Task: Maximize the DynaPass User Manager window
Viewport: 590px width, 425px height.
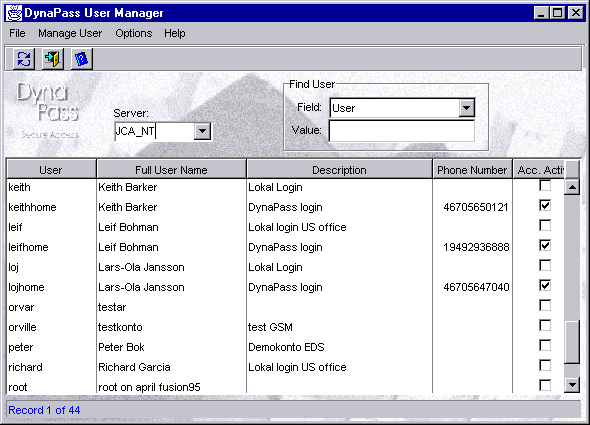Action: tap(557, 13)
